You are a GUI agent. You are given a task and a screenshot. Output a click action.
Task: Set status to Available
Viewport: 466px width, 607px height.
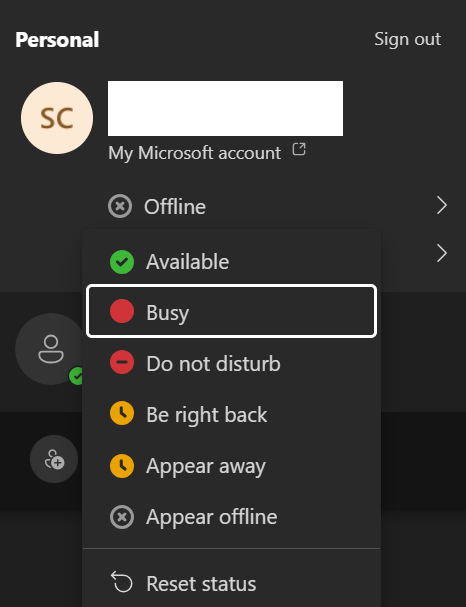click(x=231, y=262)
